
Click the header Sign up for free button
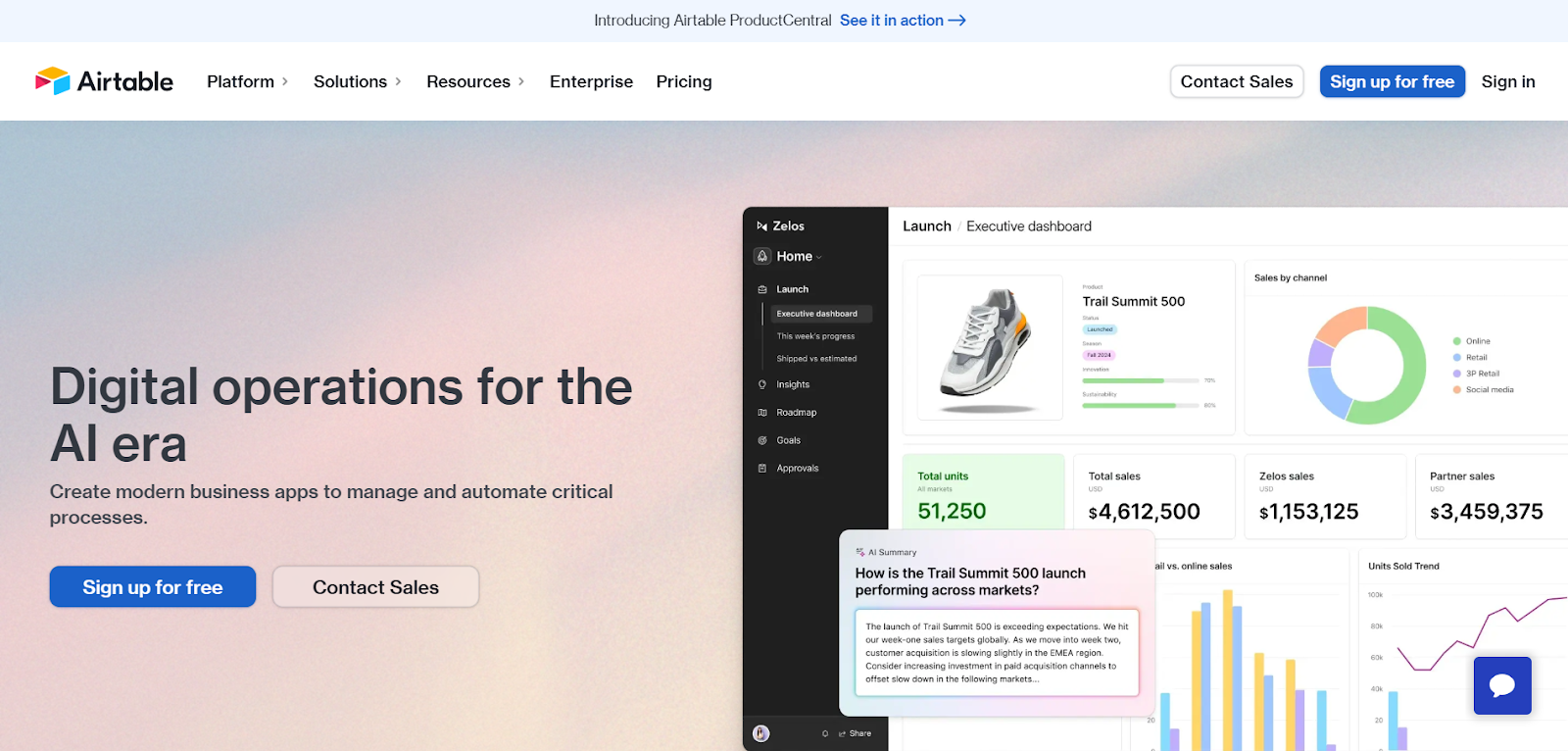[1392, 81]
